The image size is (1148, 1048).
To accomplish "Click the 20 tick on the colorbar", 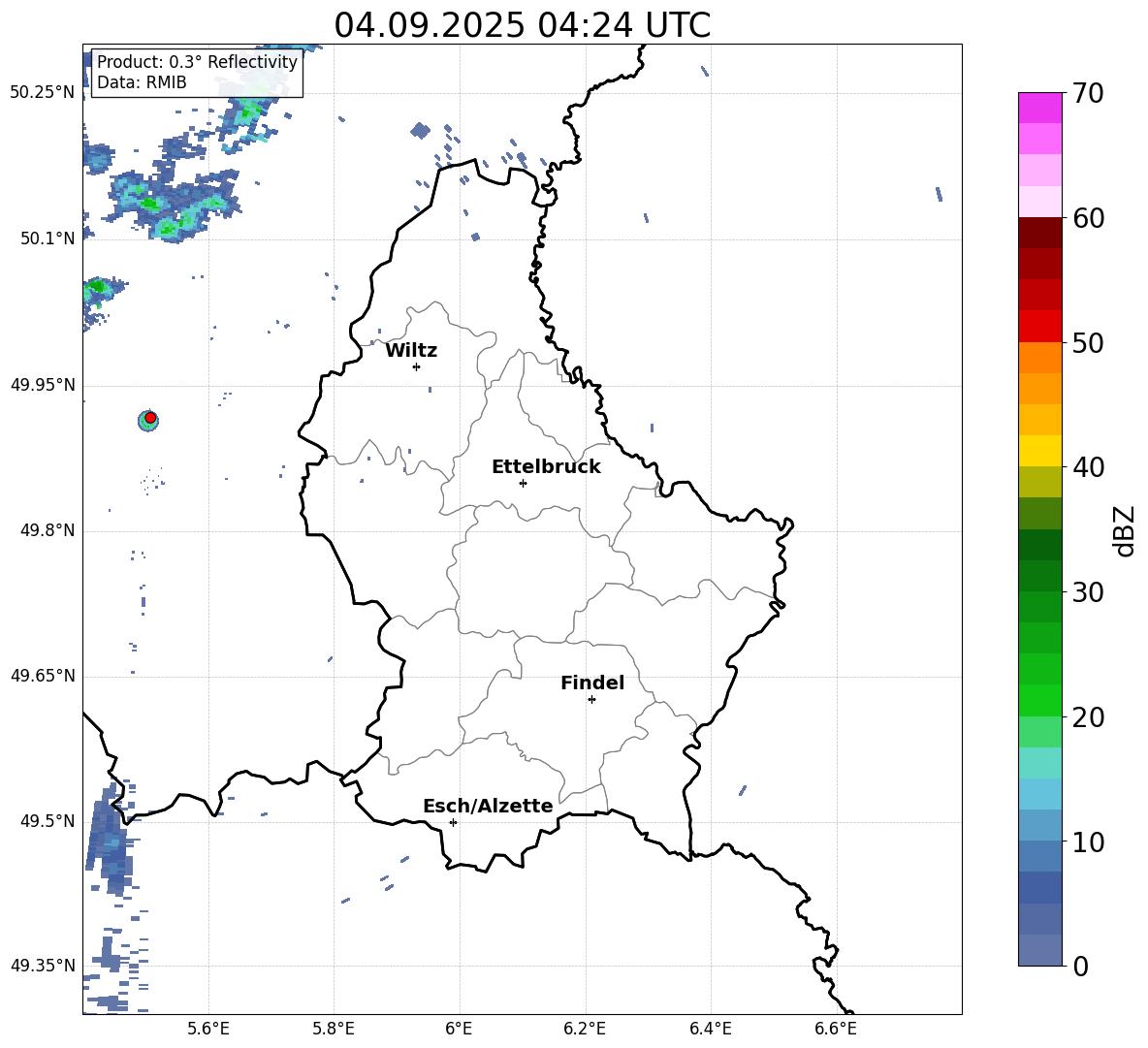I will (x=1088, y=717).
